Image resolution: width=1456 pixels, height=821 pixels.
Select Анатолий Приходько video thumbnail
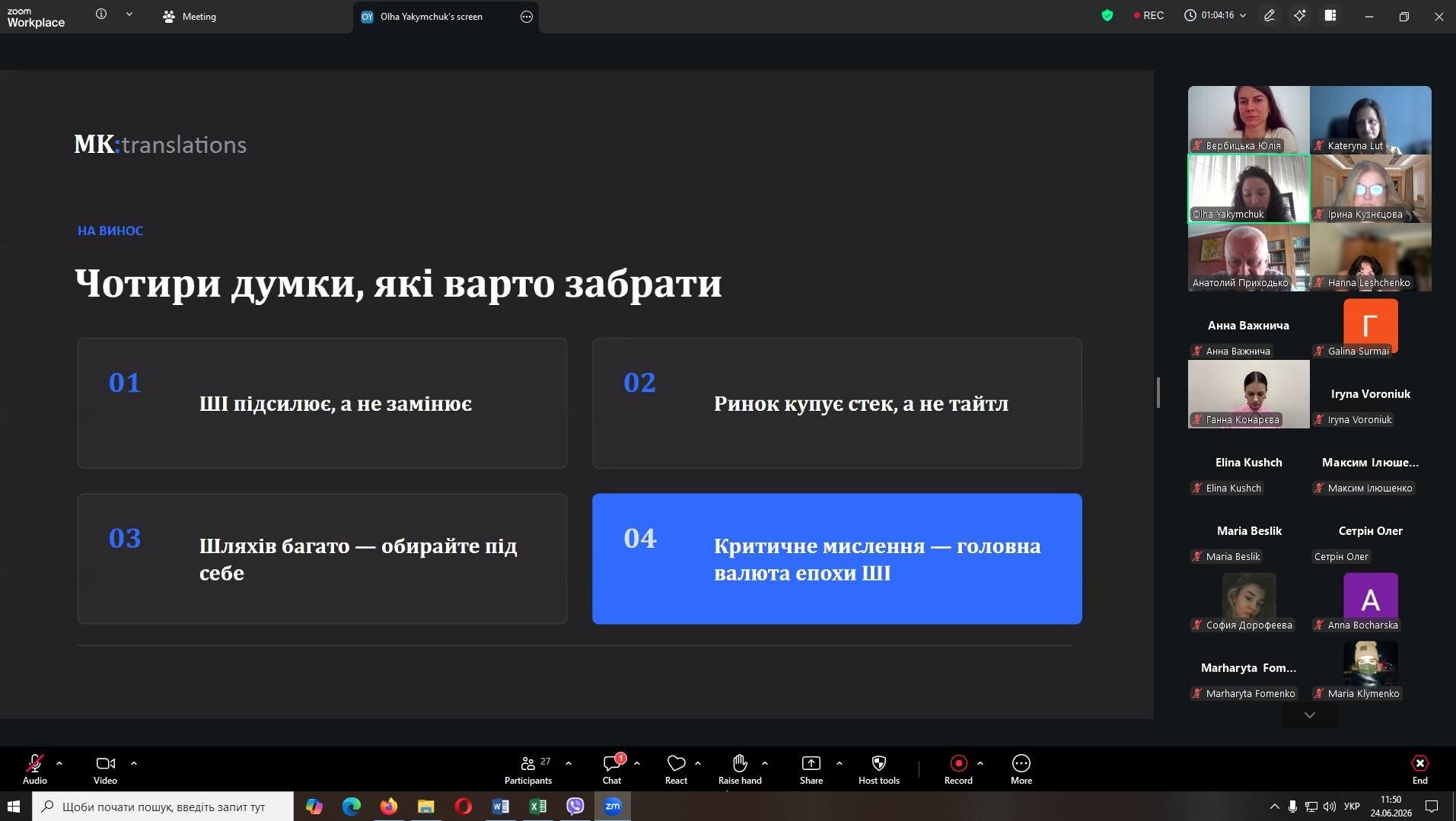point(1249,256)
